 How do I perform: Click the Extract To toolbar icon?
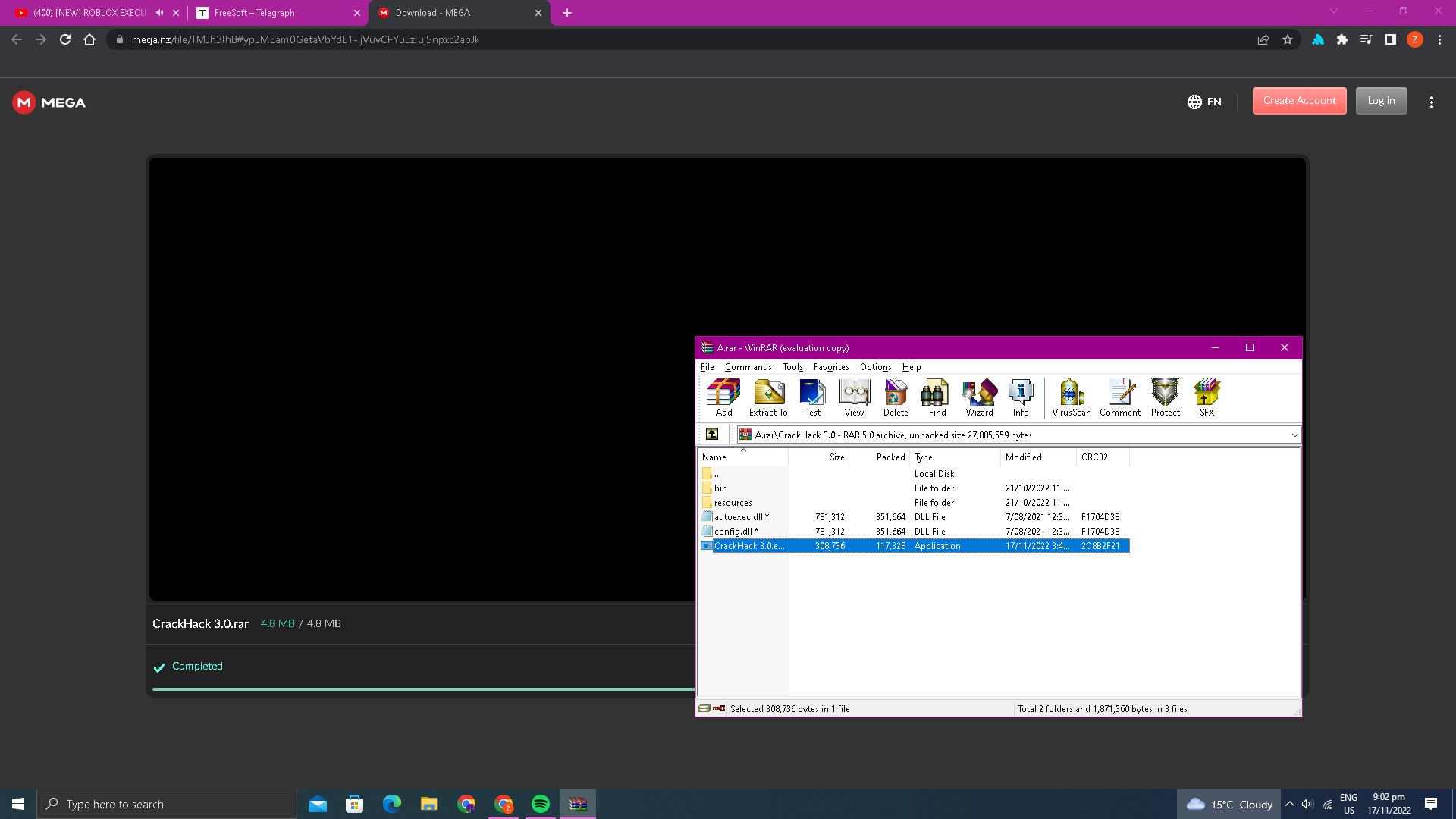(x=768, y=397)
